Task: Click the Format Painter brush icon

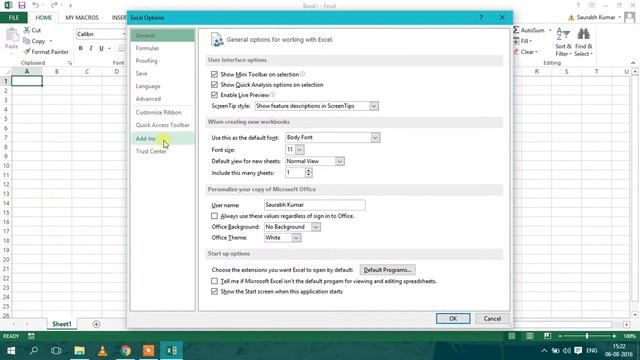Action: [27, 51]
